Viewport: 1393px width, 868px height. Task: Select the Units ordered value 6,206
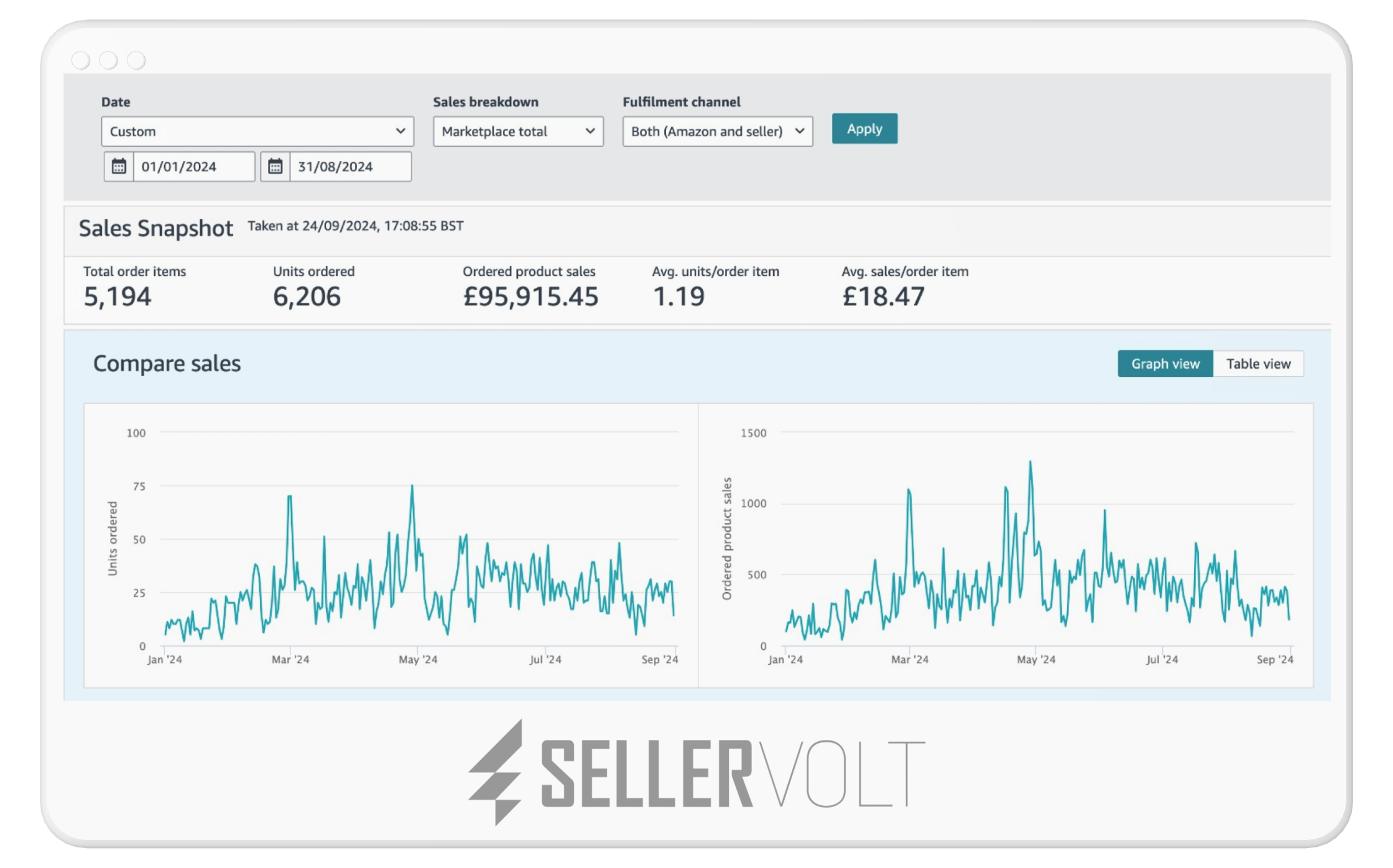coord(307,297)
